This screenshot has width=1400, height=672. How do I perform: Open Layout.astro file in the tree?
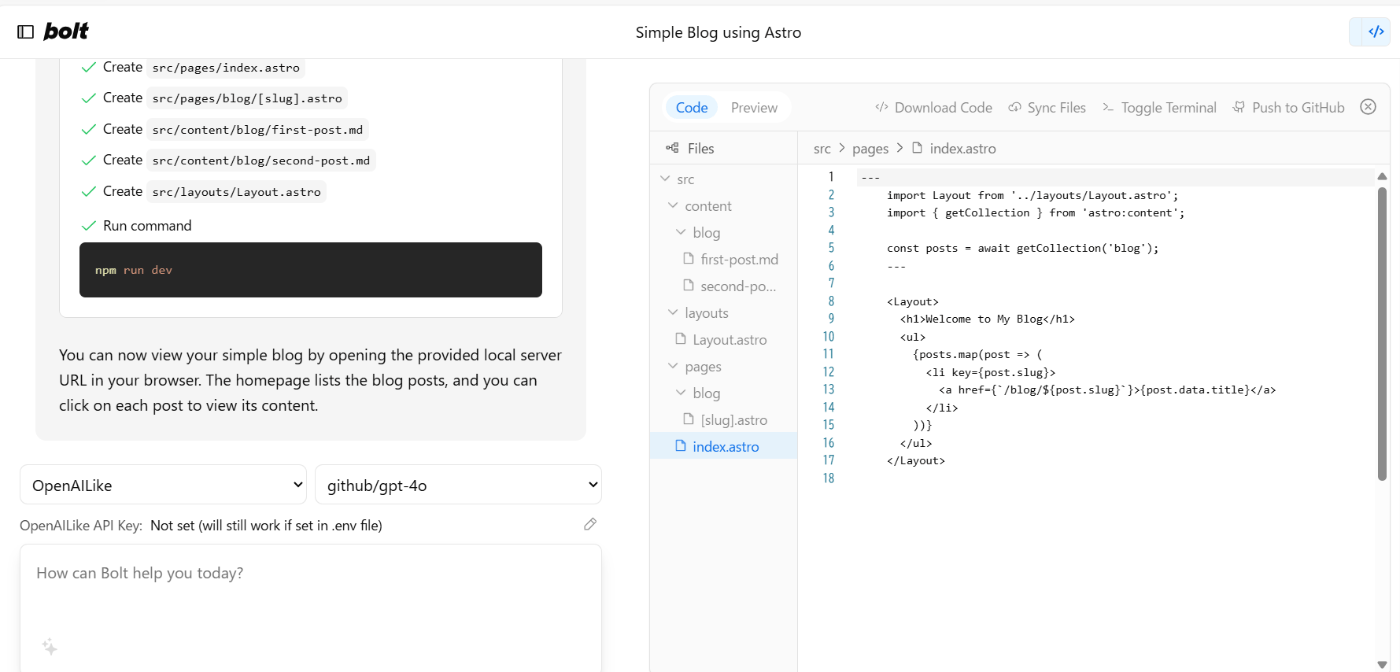click(729, 340)
